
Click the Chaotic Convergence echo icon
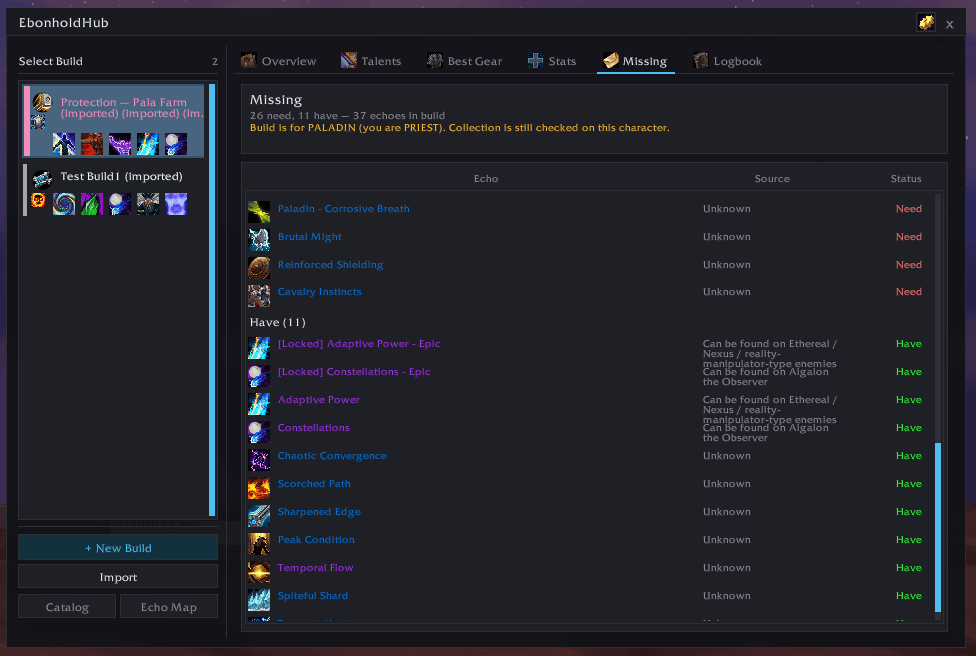259,459
